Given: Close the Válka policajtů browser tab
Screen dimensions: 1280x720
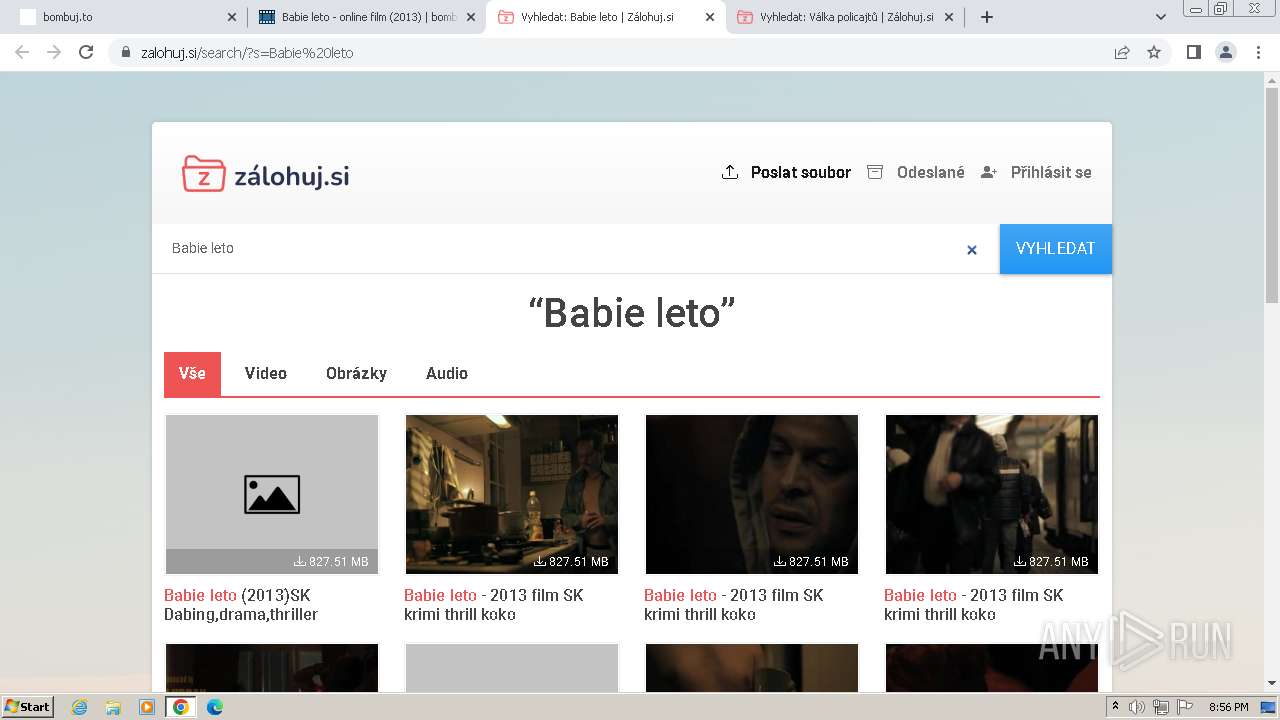Looking at the screenshot, I should click(949, 17).
